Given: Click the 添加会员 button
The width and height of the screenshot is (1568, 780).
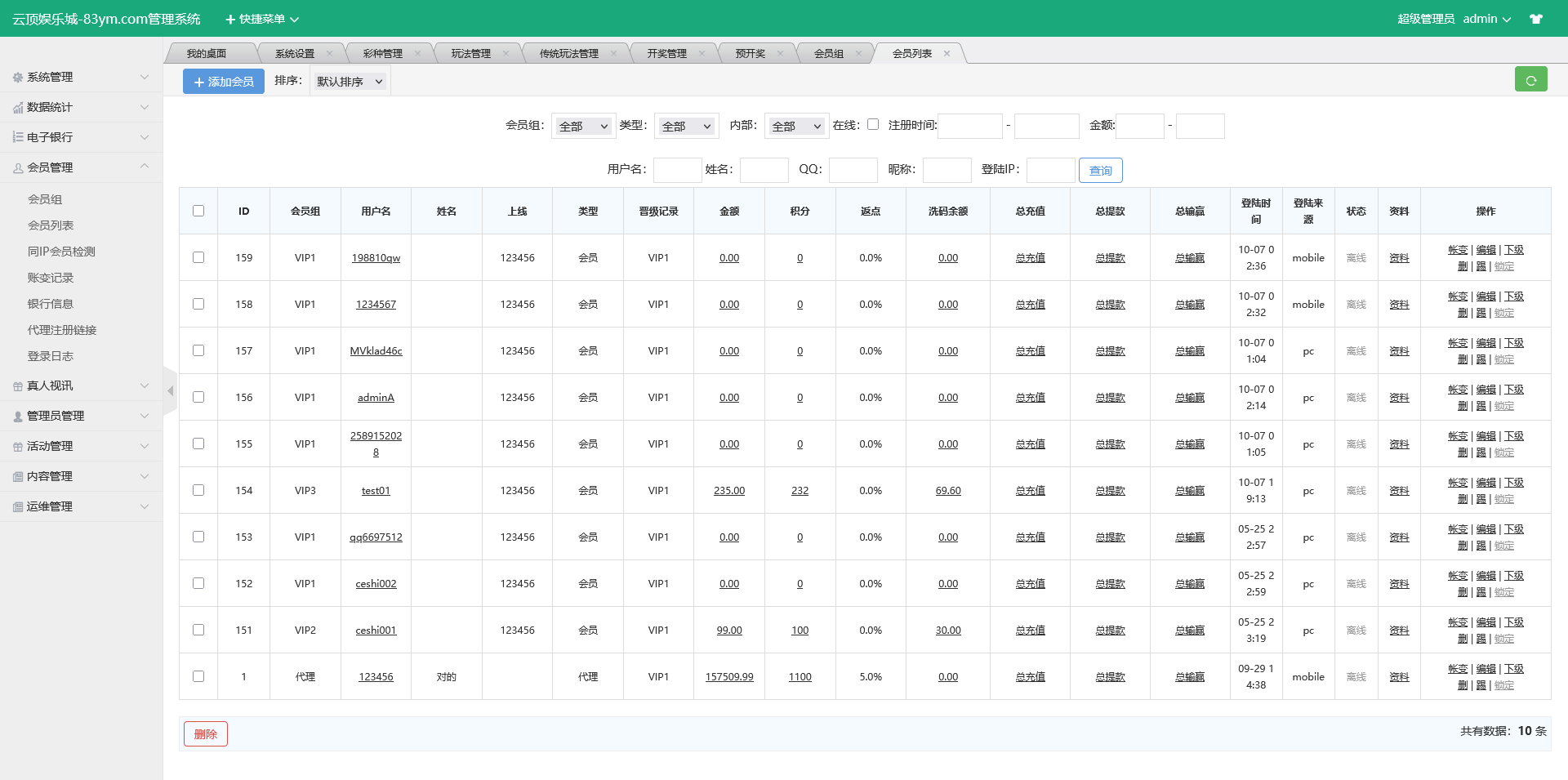Looking at the screenshot, I should click(x=224, y=82).
